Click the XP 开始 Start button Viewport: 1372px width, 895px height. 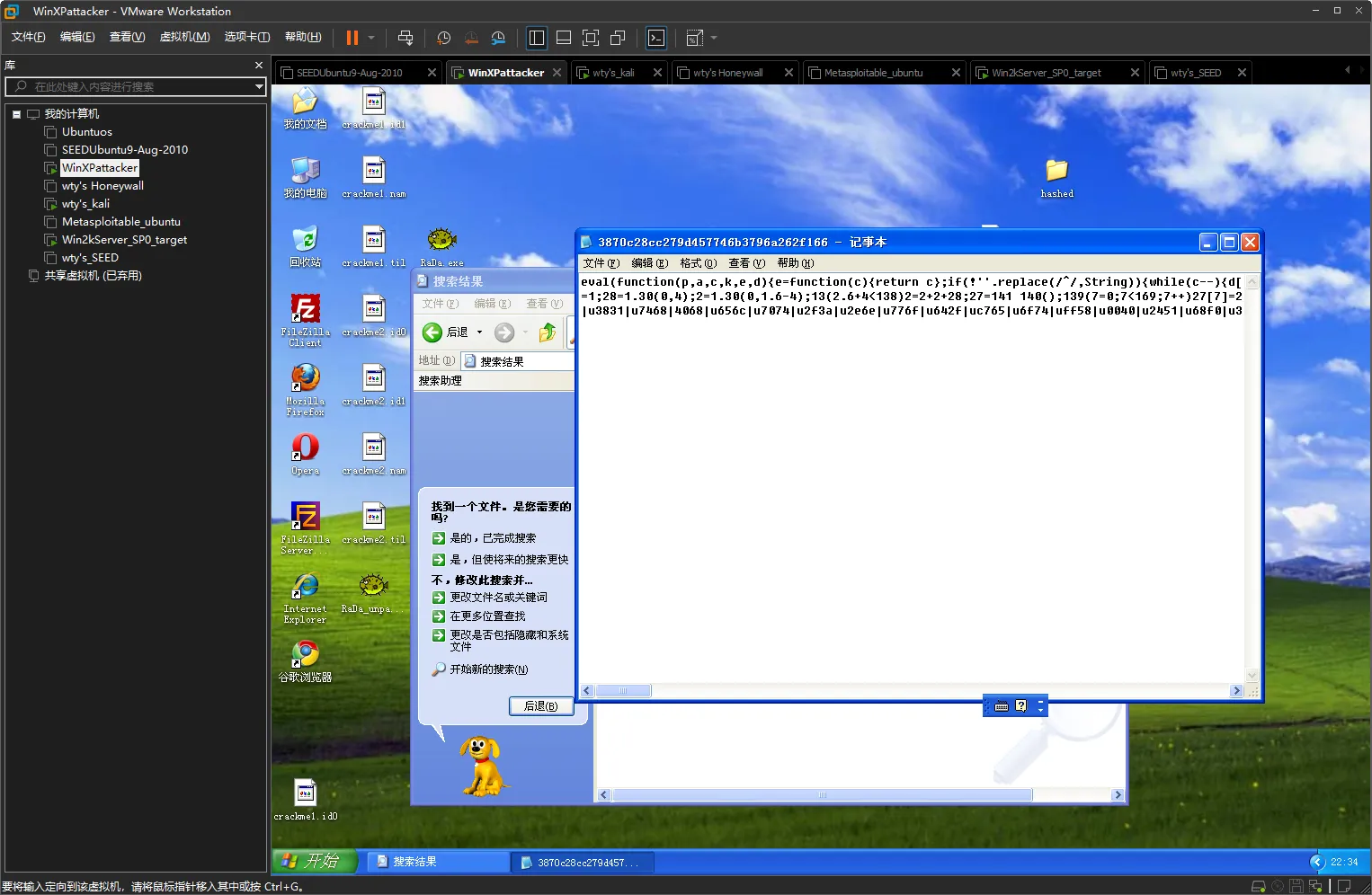[x=315, y=861]
